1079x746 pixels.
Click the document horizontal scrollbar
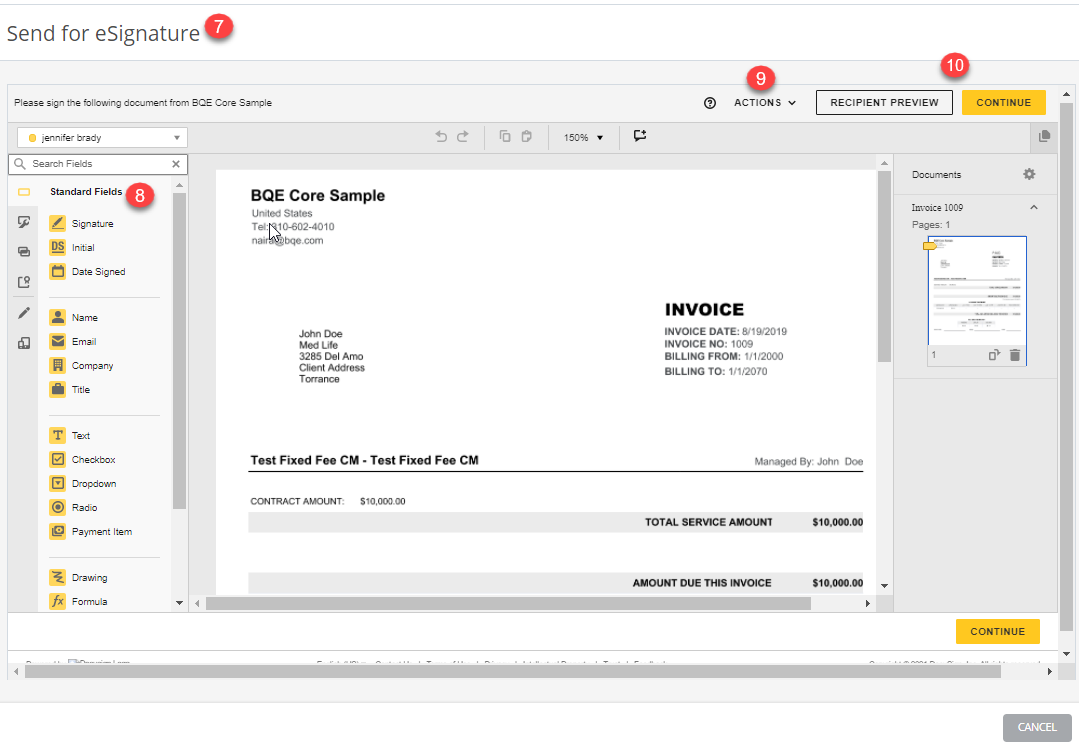[508, 604]
